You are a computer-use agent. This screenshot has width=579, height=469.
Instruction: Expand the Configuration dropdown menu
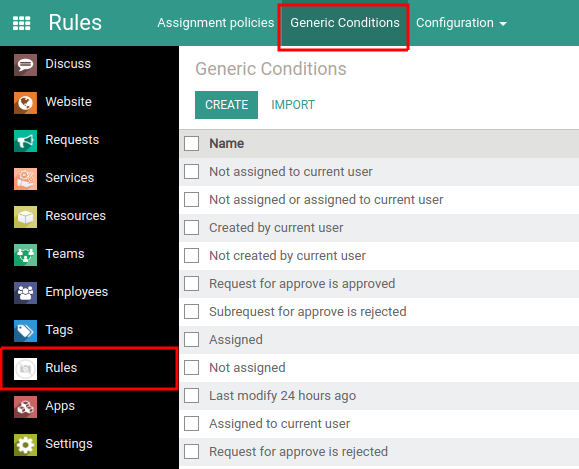[x=461, y=23]
